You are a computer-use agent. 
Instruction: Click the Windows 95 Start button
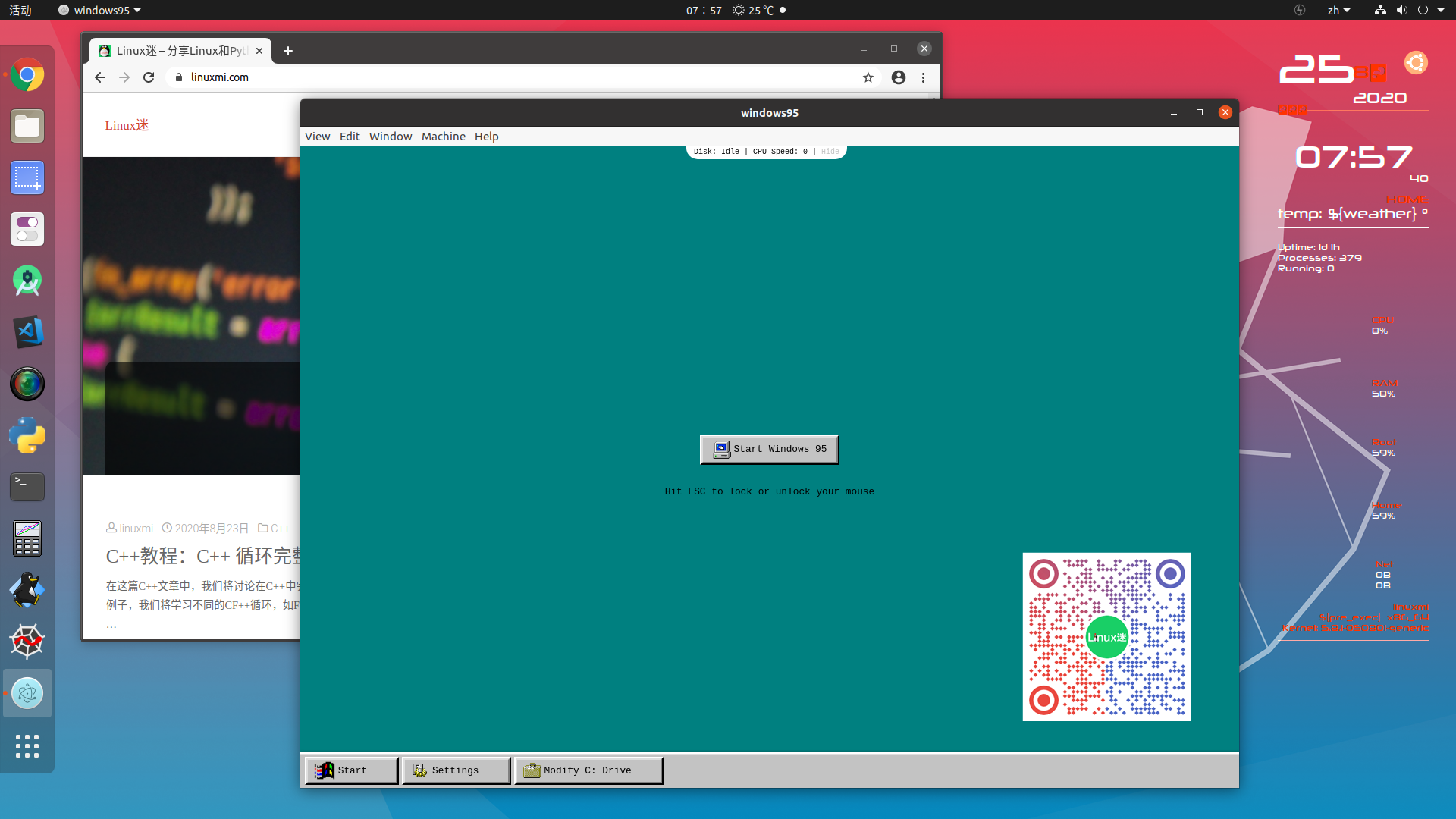coord(351,770)
